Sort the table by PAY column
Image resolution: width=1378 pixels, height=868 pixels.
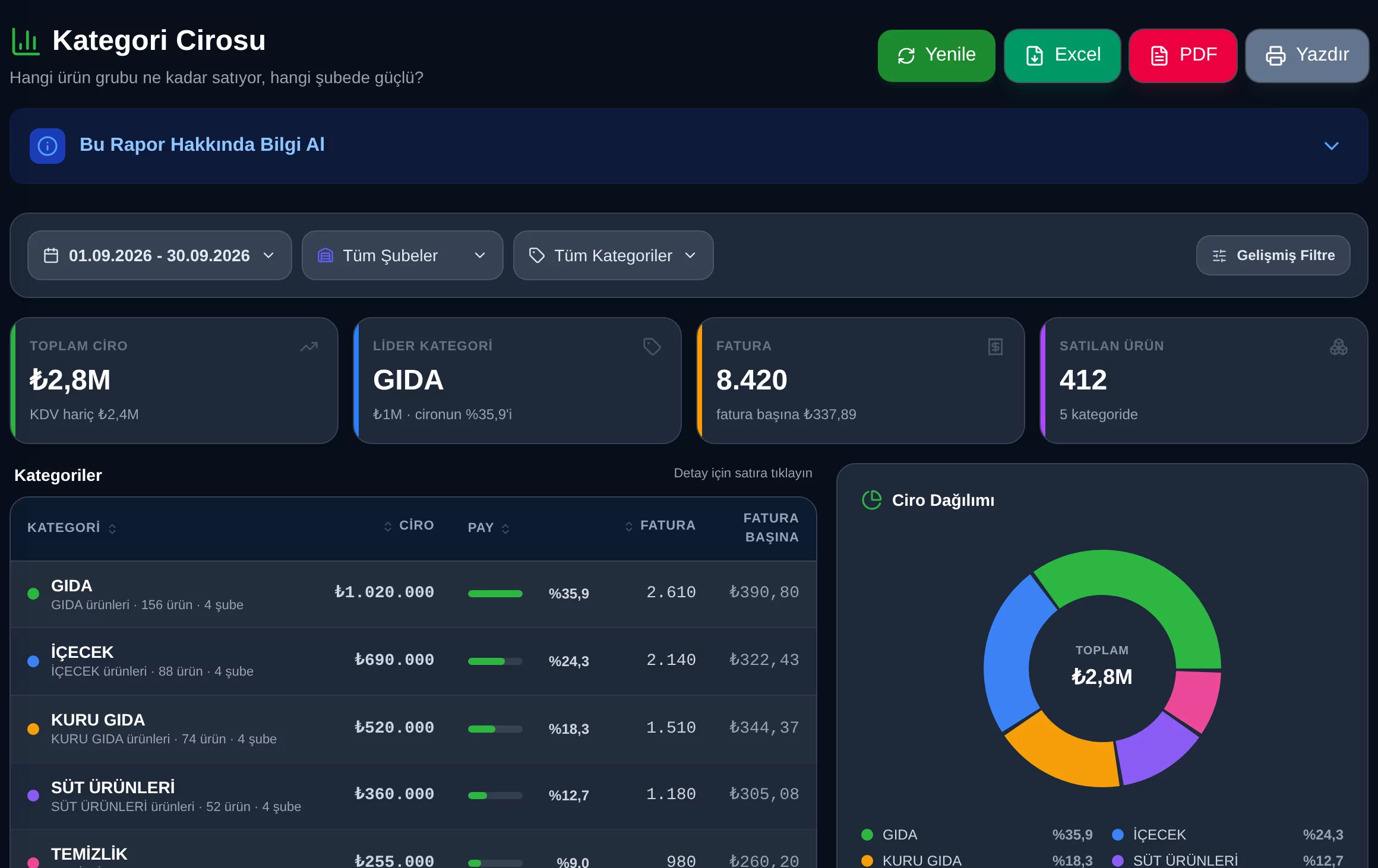tap(489, 528)
